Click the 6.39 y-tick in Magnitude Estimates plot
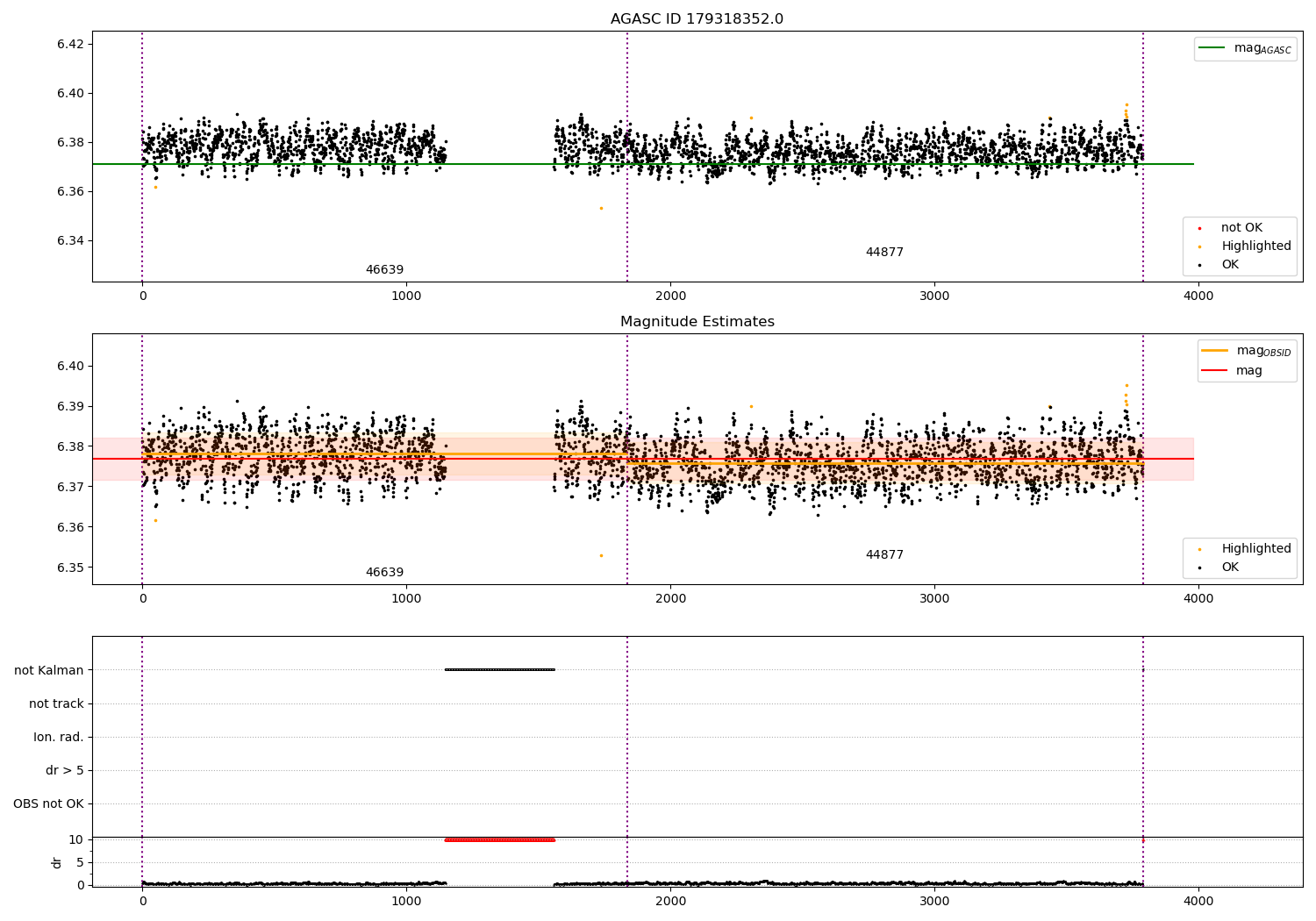The width and height of the screenshot is (1316, 921). tap(69, 407)
